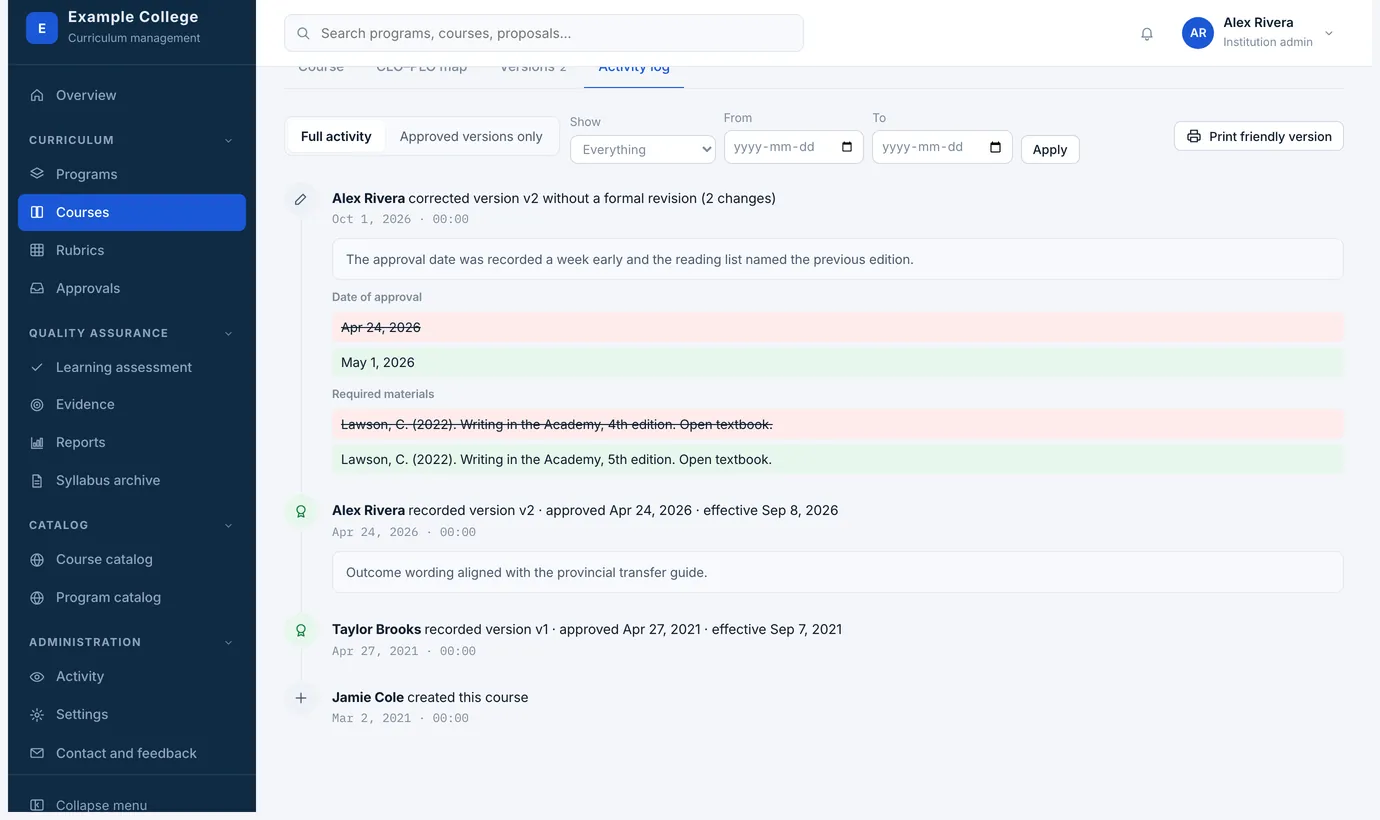Screen dimensions: 1380x820
Task: Open Learning assessment page
Action: click(x=132, y=367)
